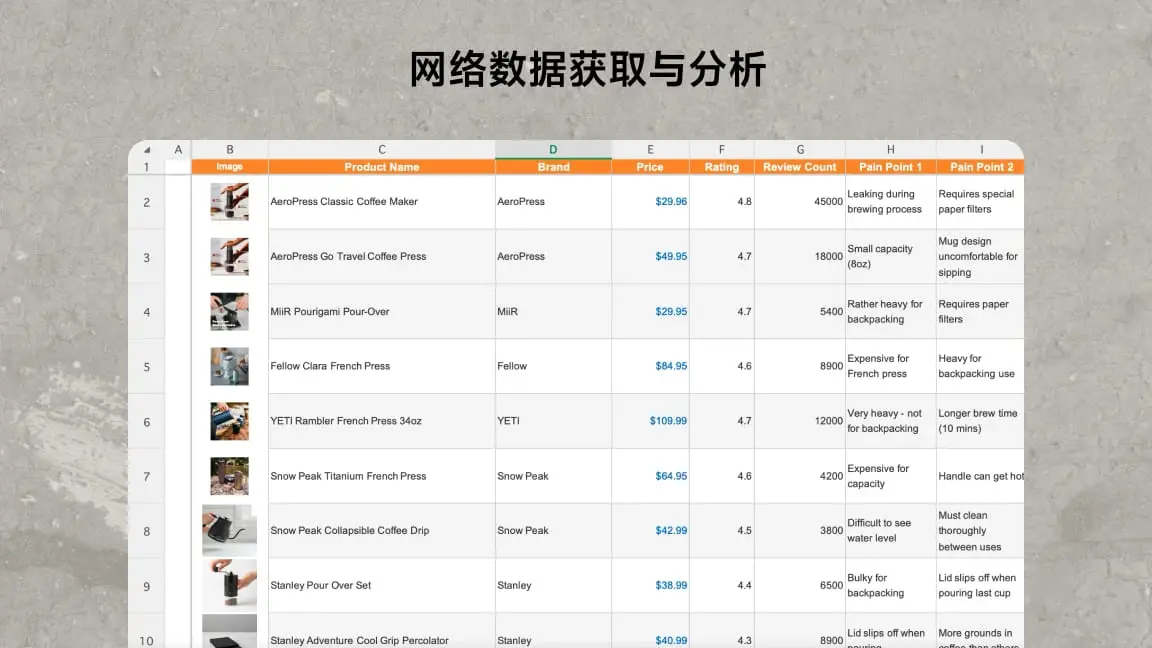The image size is (1152, 648).
Task: Select column A header
Action: [178, 149]
